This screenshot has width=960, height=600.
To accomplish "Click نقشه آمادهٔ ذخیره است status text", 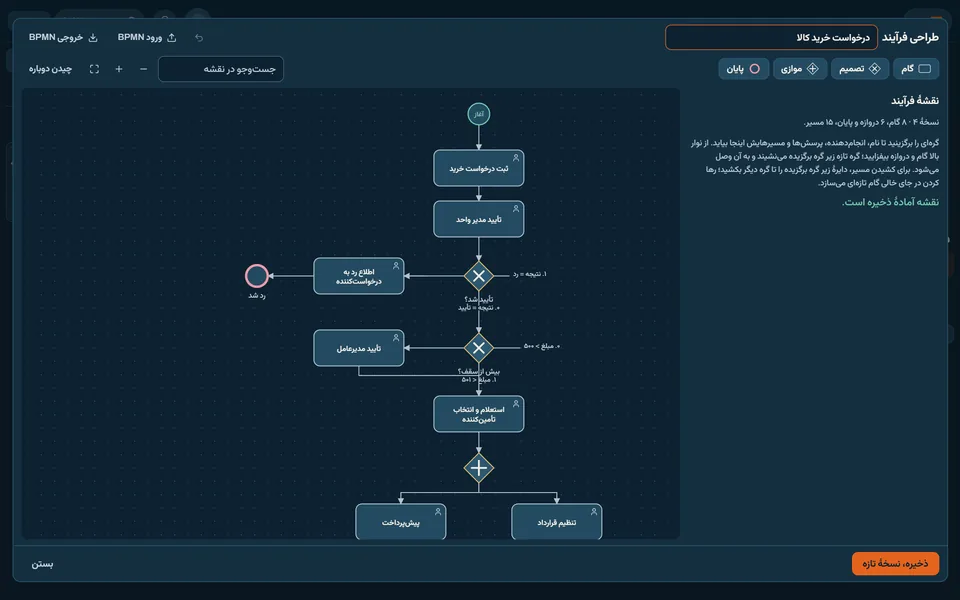I will tap(890, 202).
